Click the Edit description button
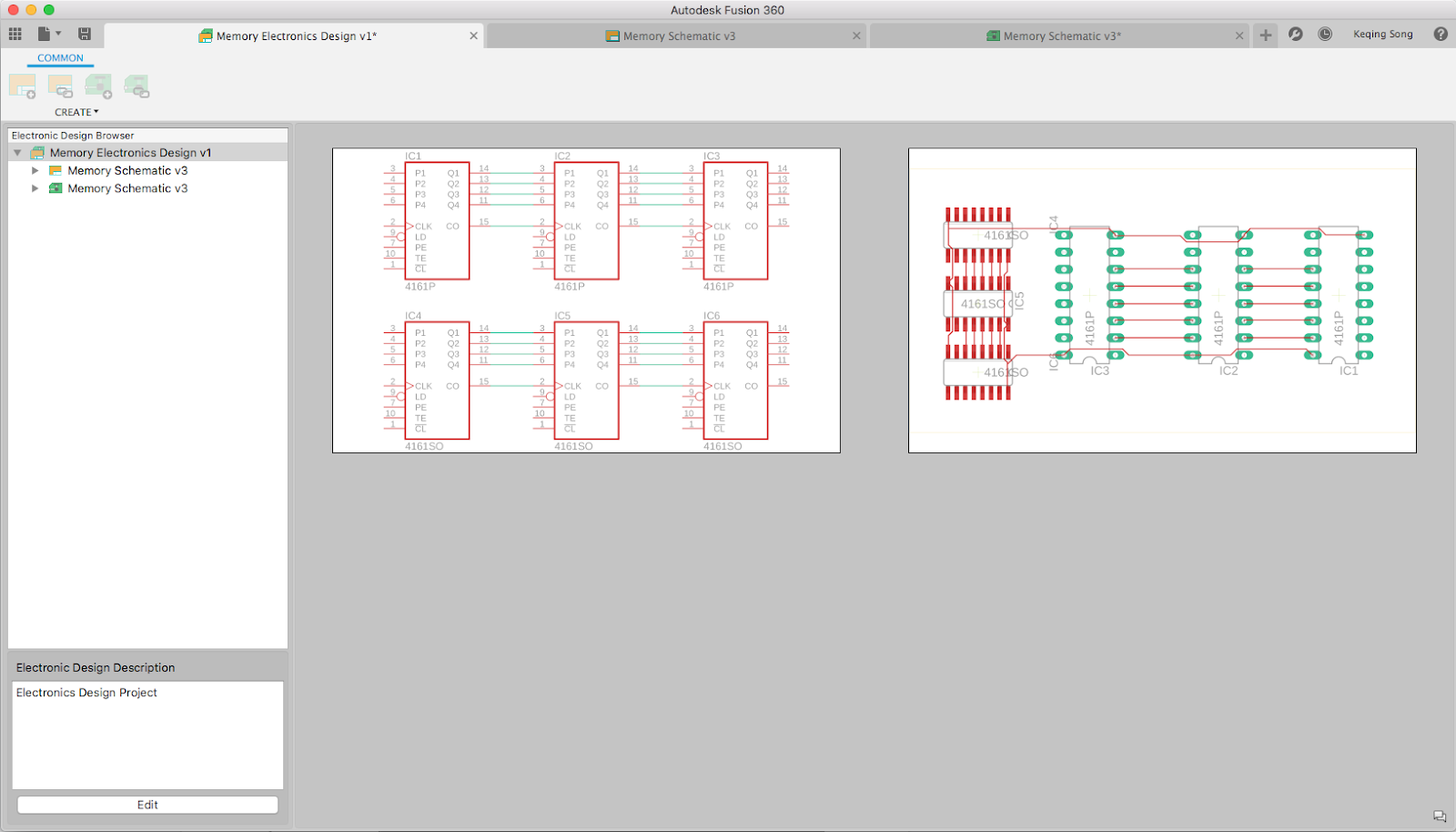The image size is (1456, 832). (147, 805)
